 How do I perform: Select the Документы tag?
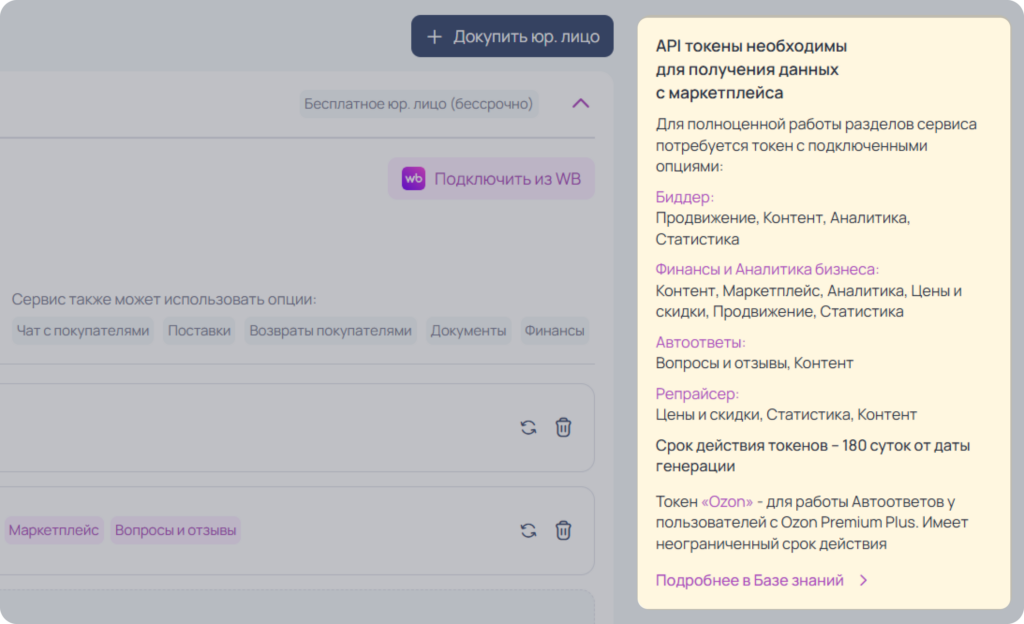[x=468, y=331]
